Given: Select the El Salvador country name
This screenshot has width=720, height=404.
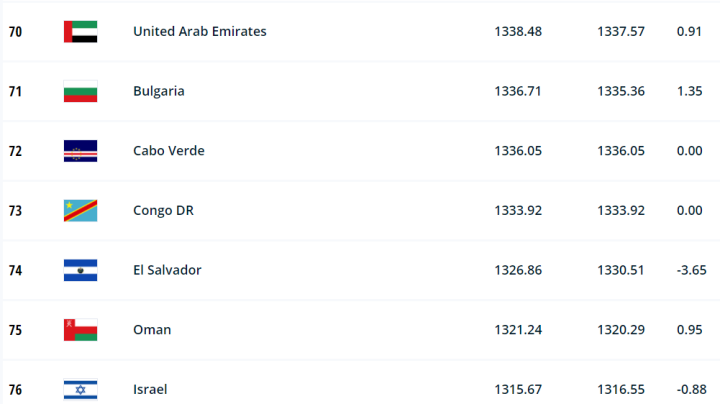Looking at the screenshot, I should 167,270.
